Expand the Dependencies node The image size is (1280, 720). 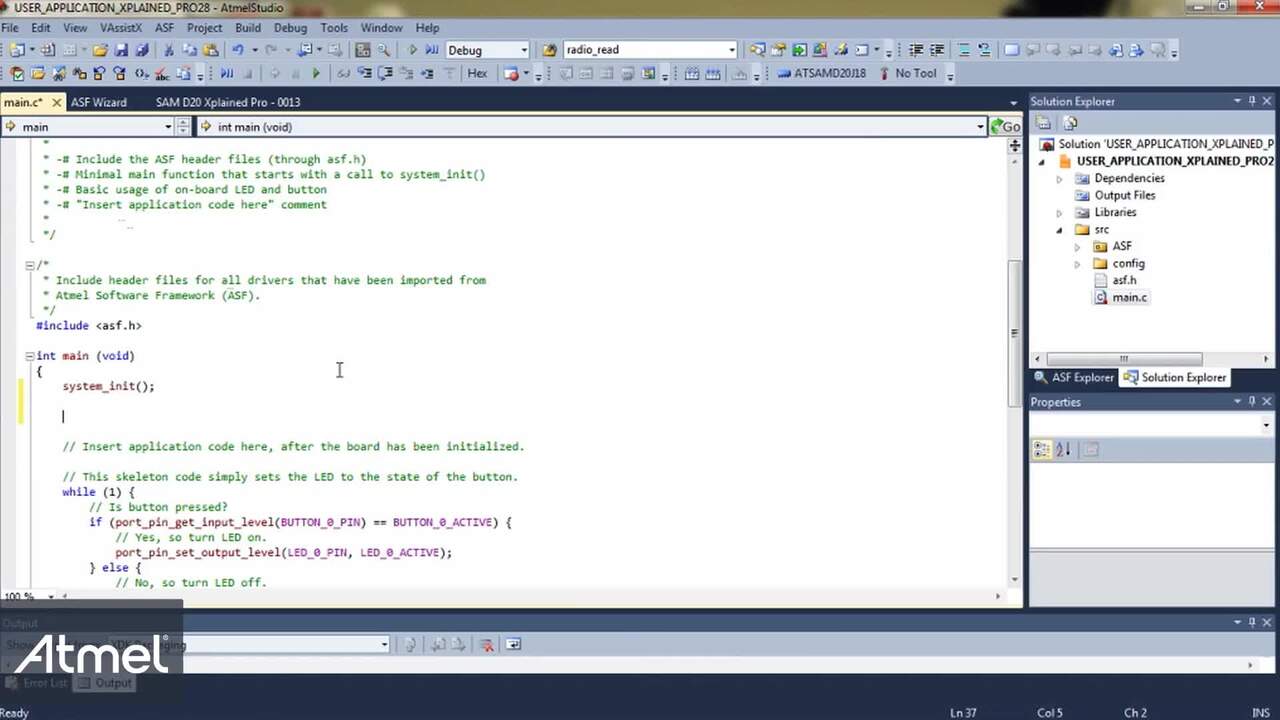tap(1060, 179)
